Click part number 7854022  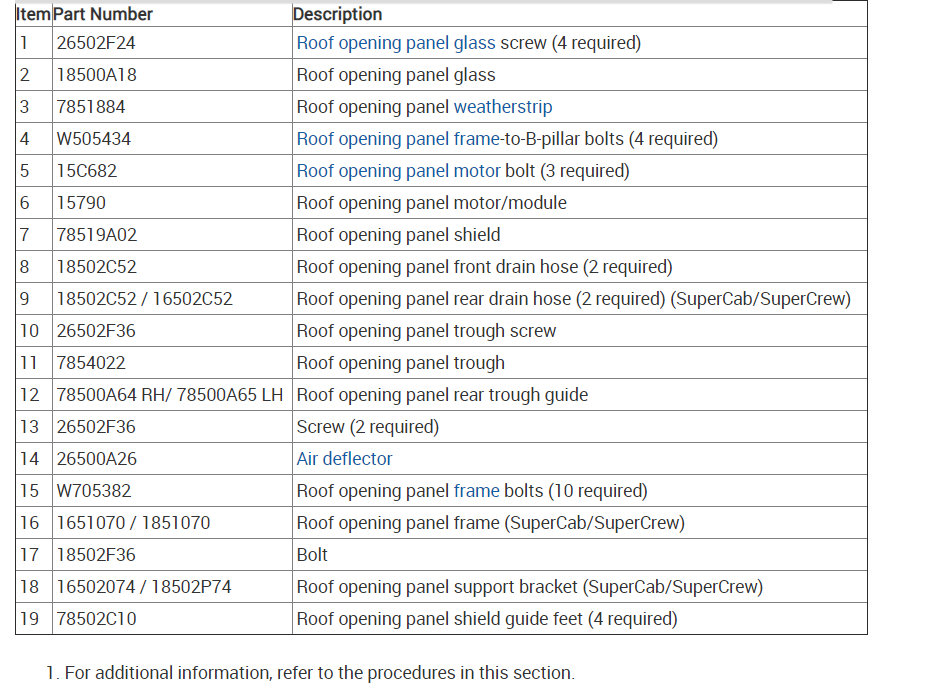tap(91, 363)
